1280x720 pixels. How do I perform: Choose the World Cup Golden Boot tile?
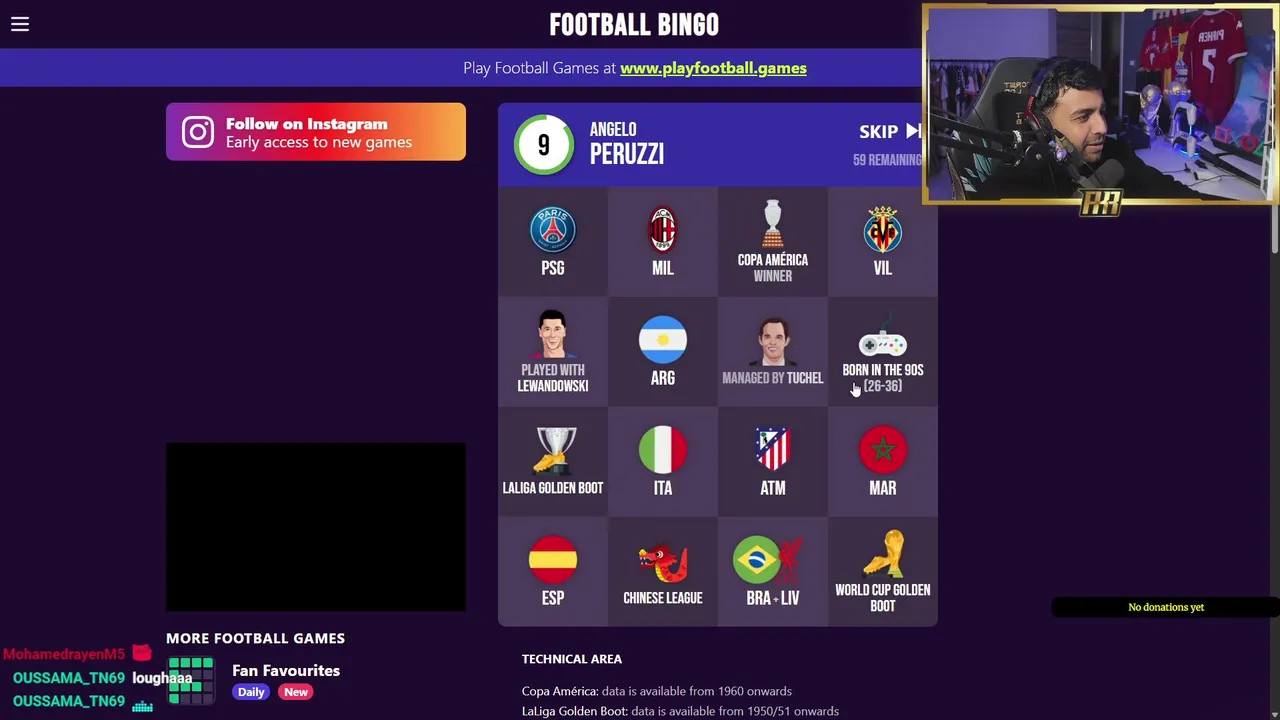tap(883, 572)
